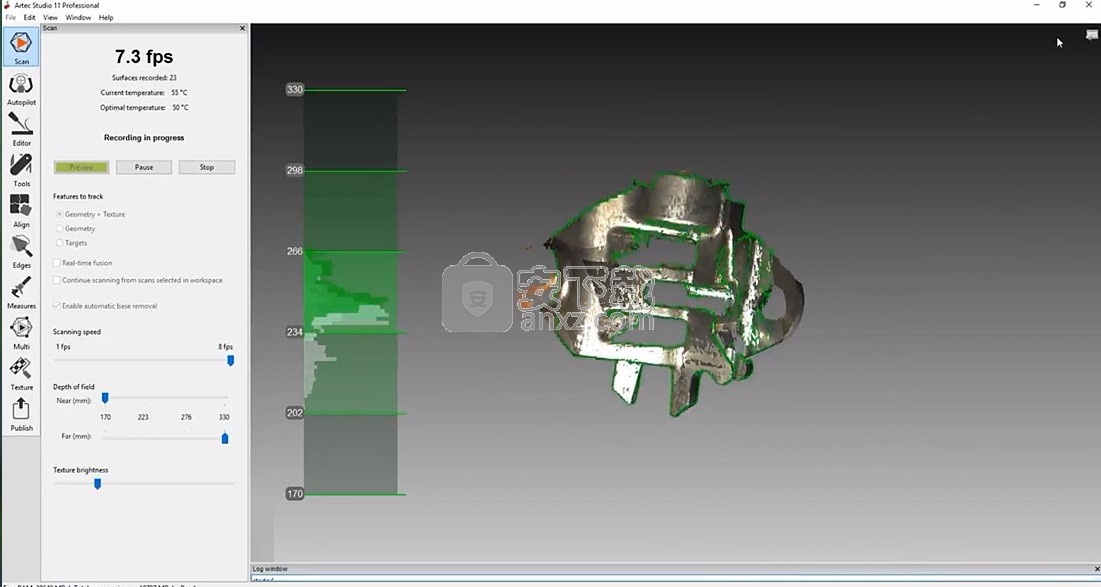The height and width of the screenshot is (587, 1101).
Task: Open the View menu
Action: click(x=51, y=18)
